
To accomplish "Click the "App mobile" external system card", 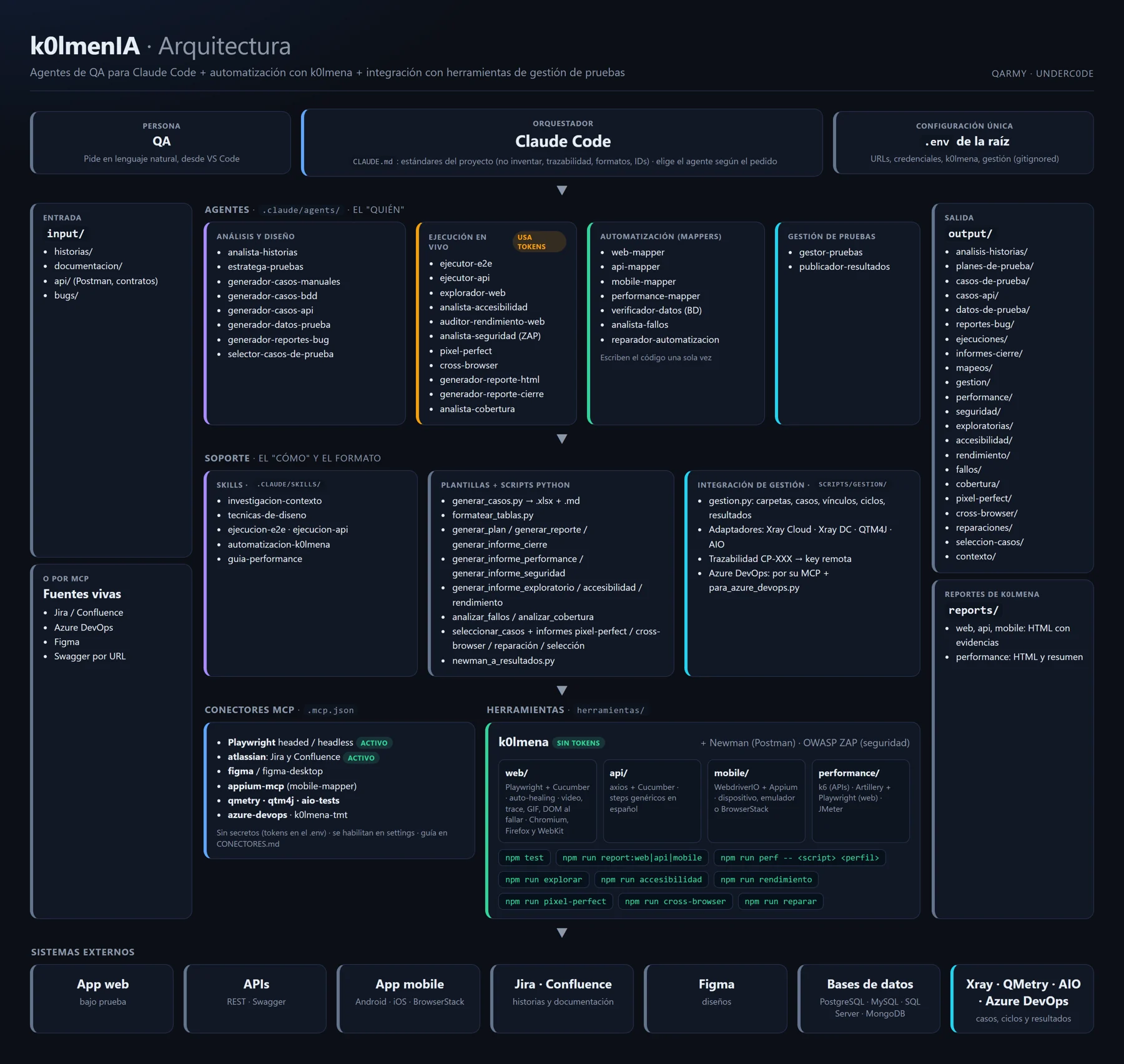I will pos(409,998).
